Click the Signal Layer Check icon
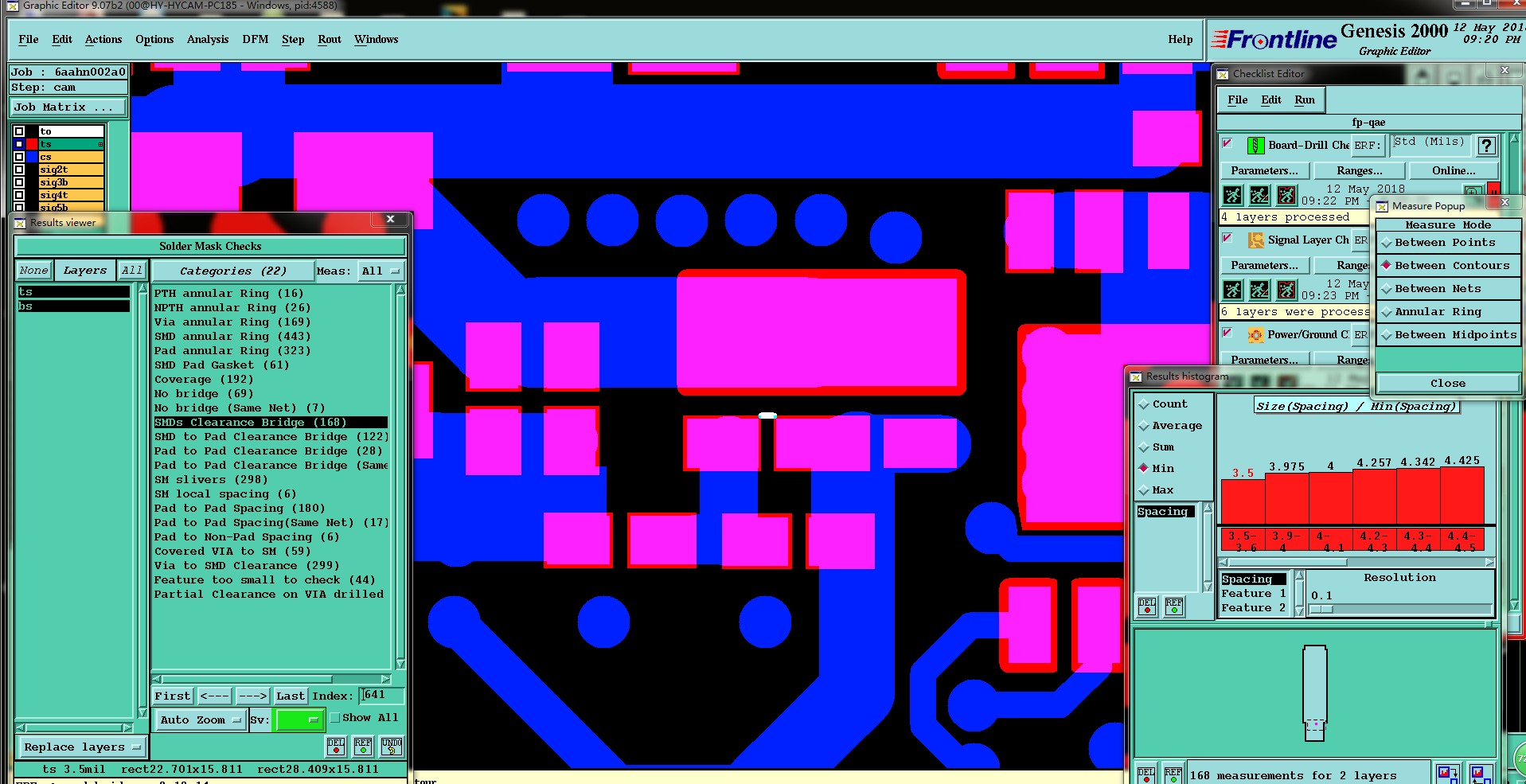Screen dimensions: 1526x784 pyautogui.click(x=1255, y=240)
